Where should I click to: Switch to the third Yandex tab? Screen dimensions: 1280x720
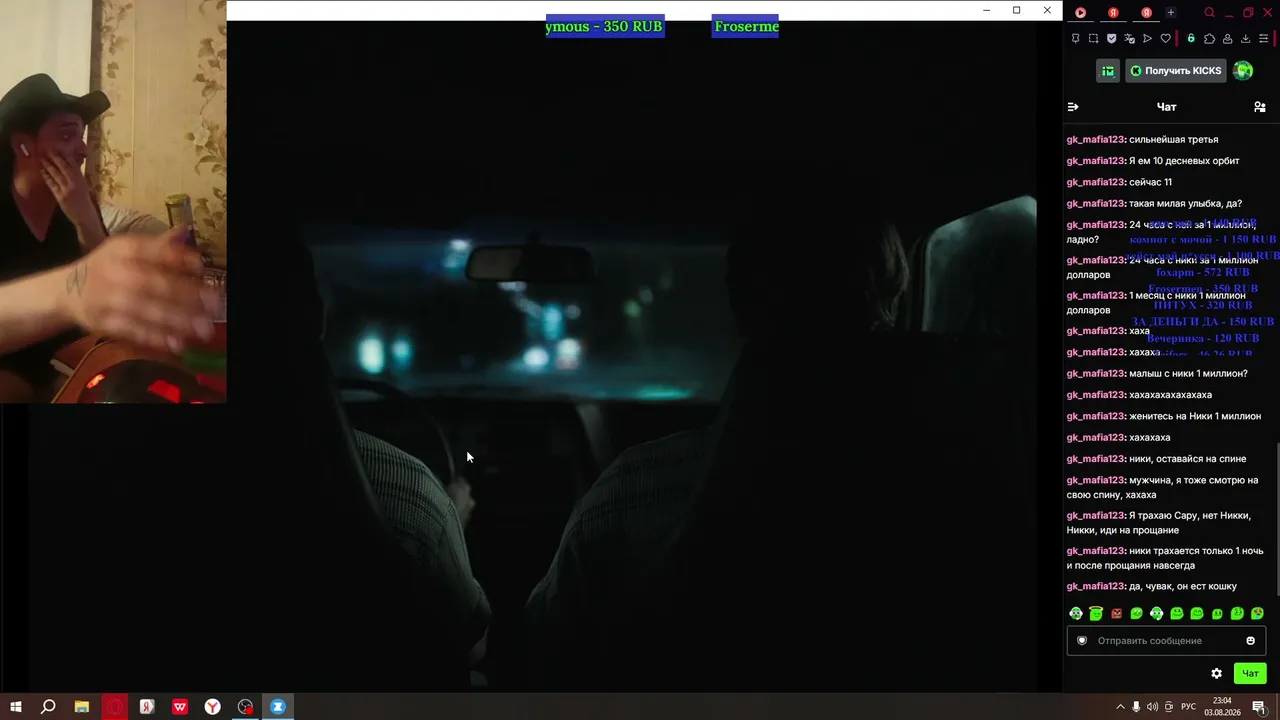pyautogui.click(x=1146, y=13)
